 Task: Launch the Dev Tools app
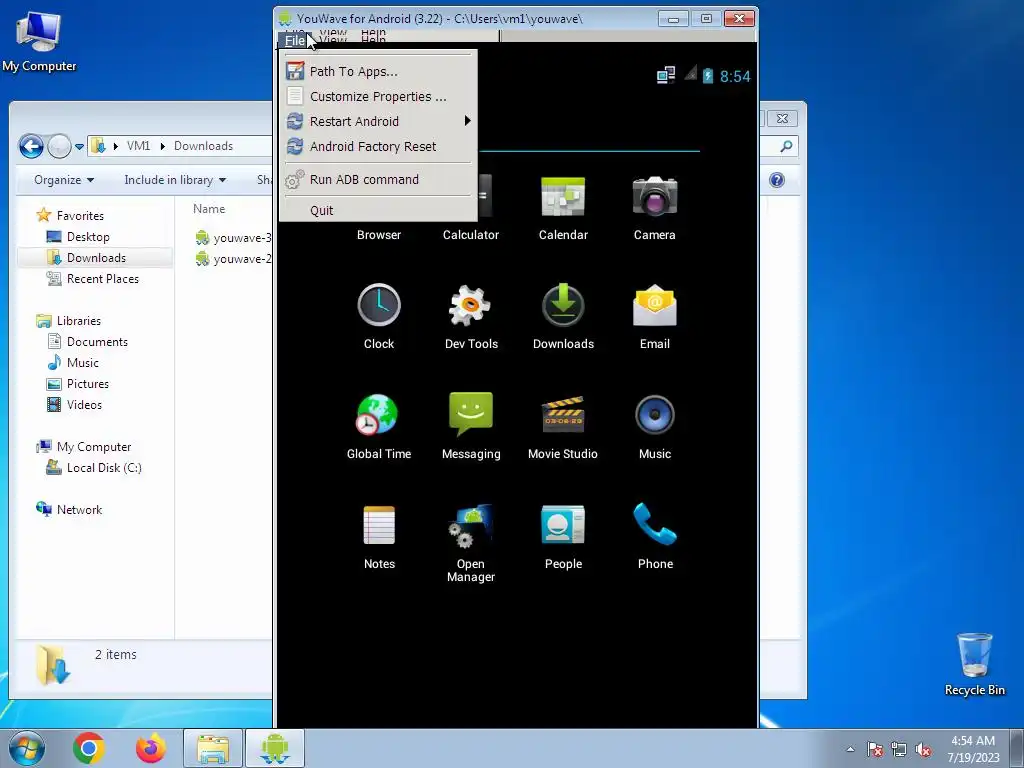point(471,317)
